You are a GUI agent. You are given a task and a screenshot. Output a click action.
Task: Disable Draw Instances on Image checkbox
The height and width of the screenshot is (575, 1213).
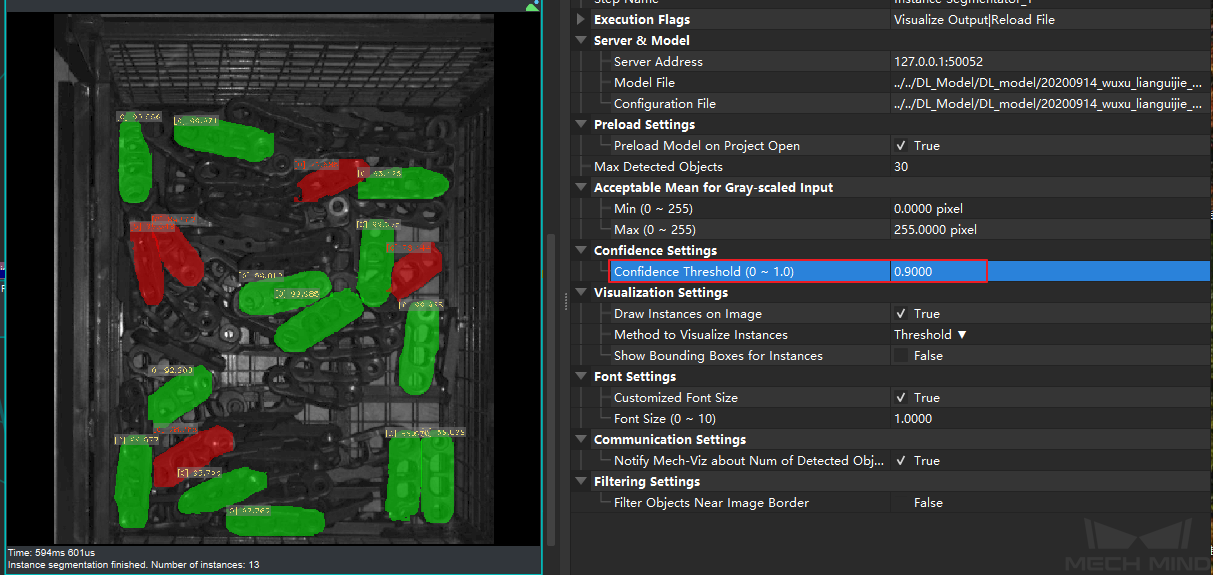pyautogui.click(x=901, y=314)
